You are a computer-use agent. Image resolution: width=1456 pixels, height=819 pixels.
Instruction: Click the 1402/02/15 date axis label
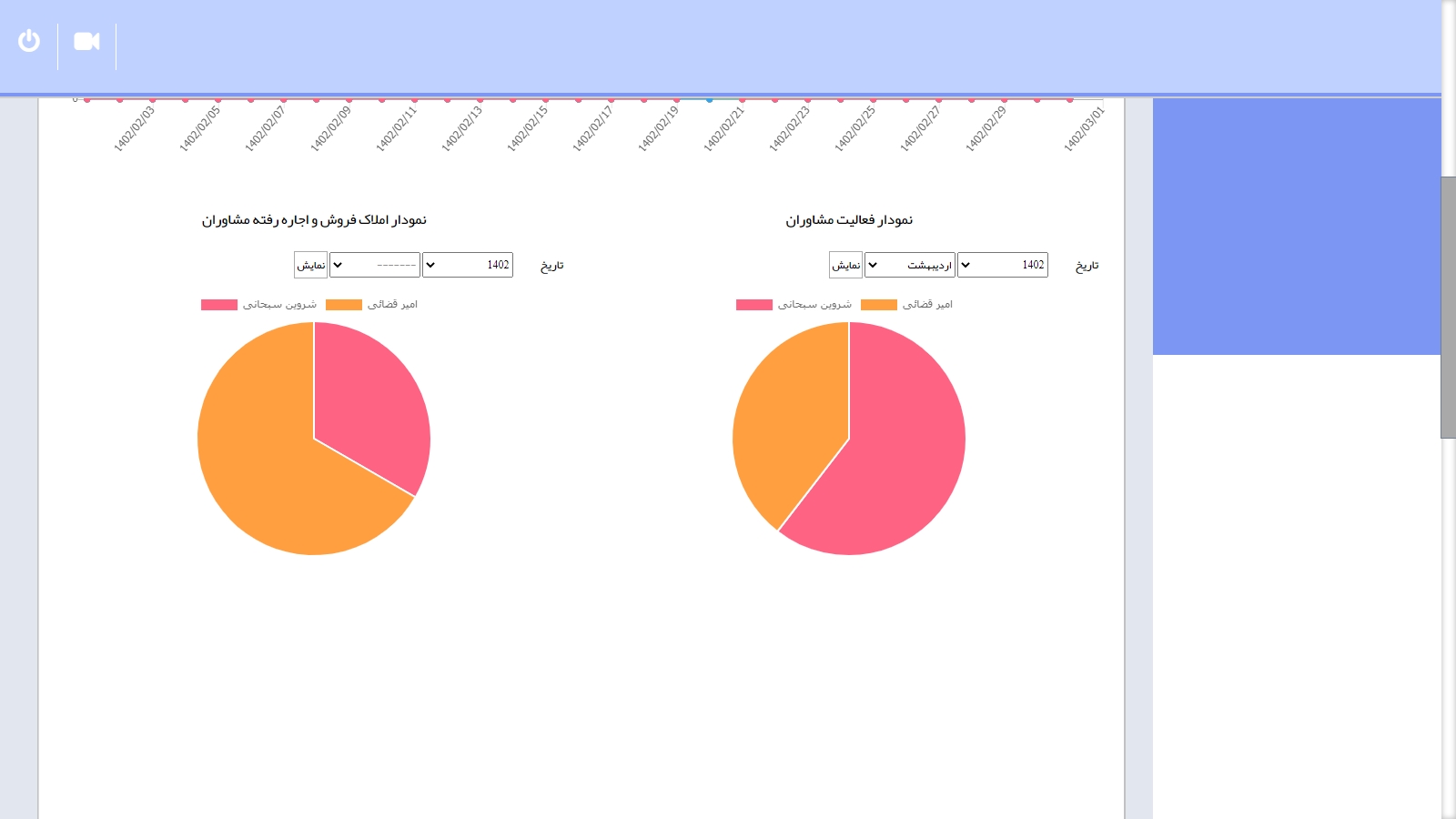[x=528, y=128]
